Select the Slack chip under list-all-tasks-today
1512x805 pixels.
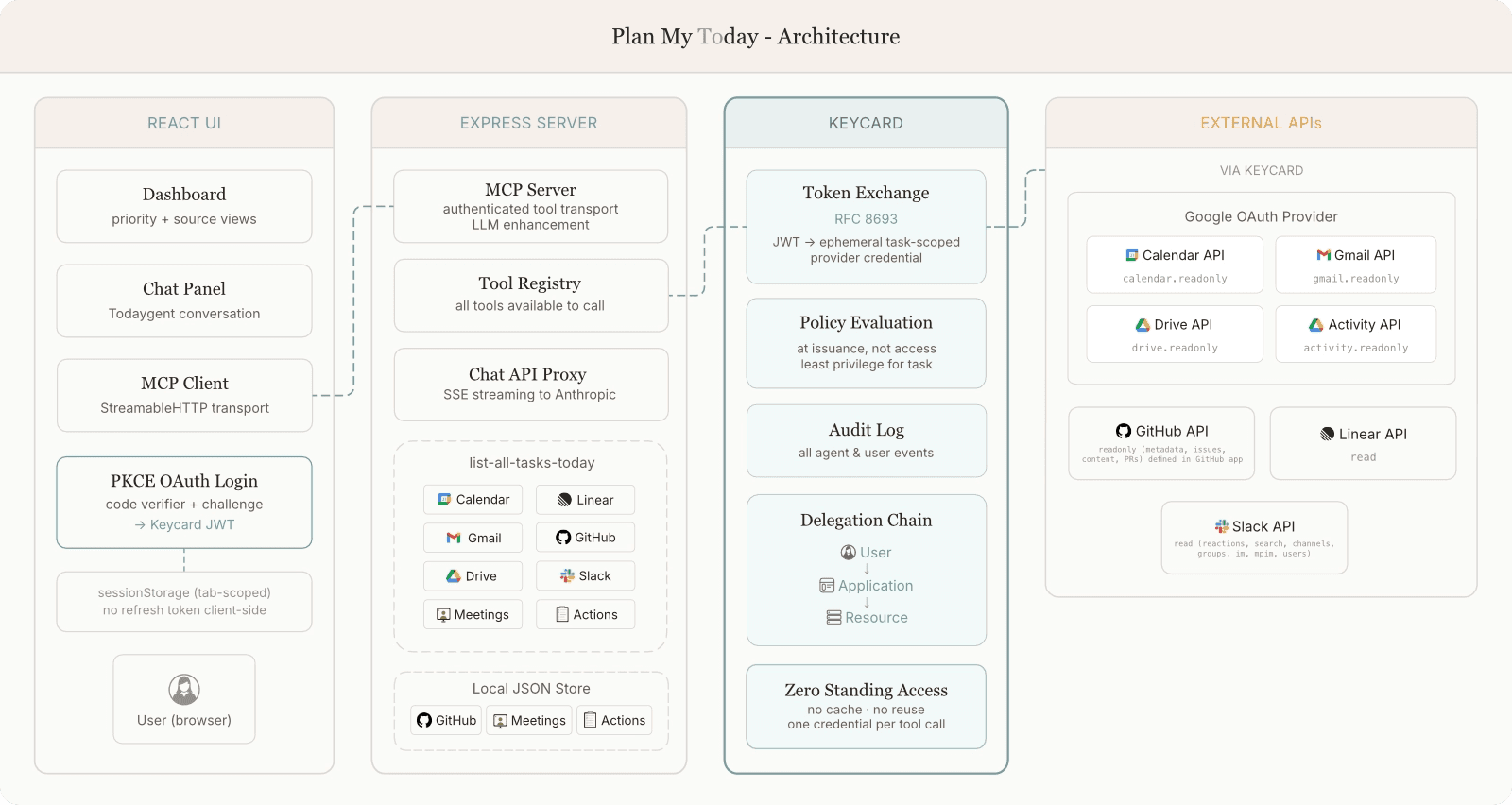click(x=585, y=576)
